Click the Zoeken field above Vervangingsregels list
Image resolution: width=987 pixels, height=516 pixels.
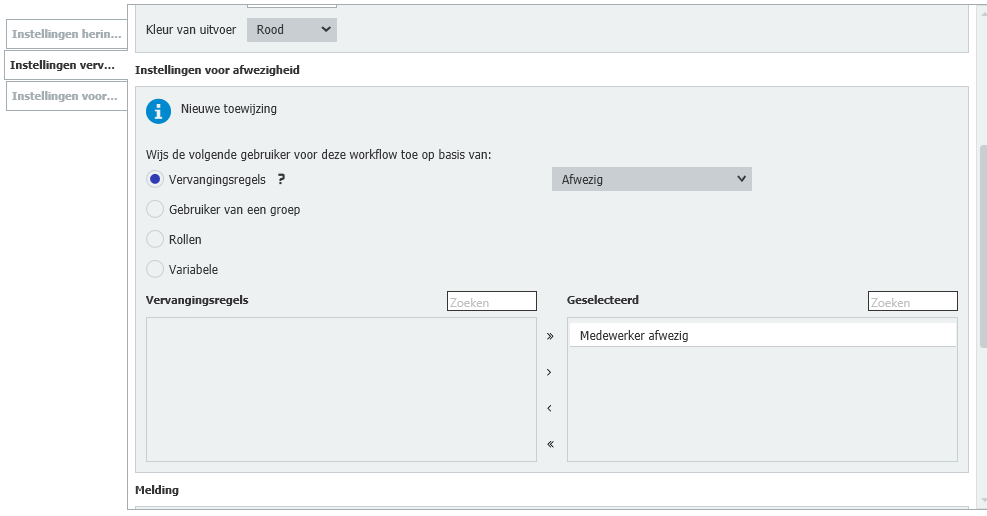pos(491,301)
